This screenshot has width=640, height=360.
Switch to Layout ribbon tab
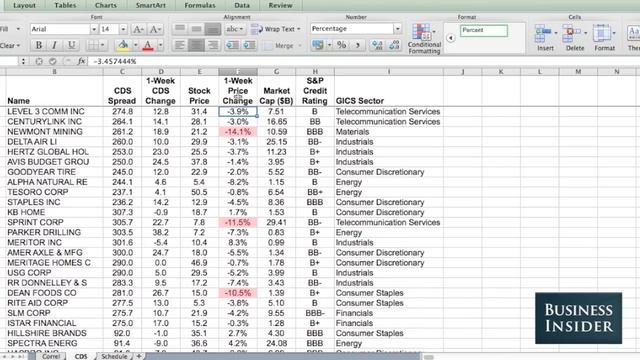click(x=24, y=5)
